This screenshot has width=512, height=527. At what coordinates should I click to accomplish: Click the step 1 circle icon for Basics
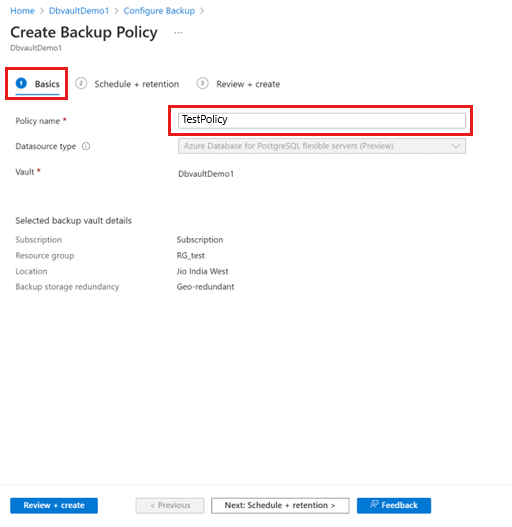[21, 83]
